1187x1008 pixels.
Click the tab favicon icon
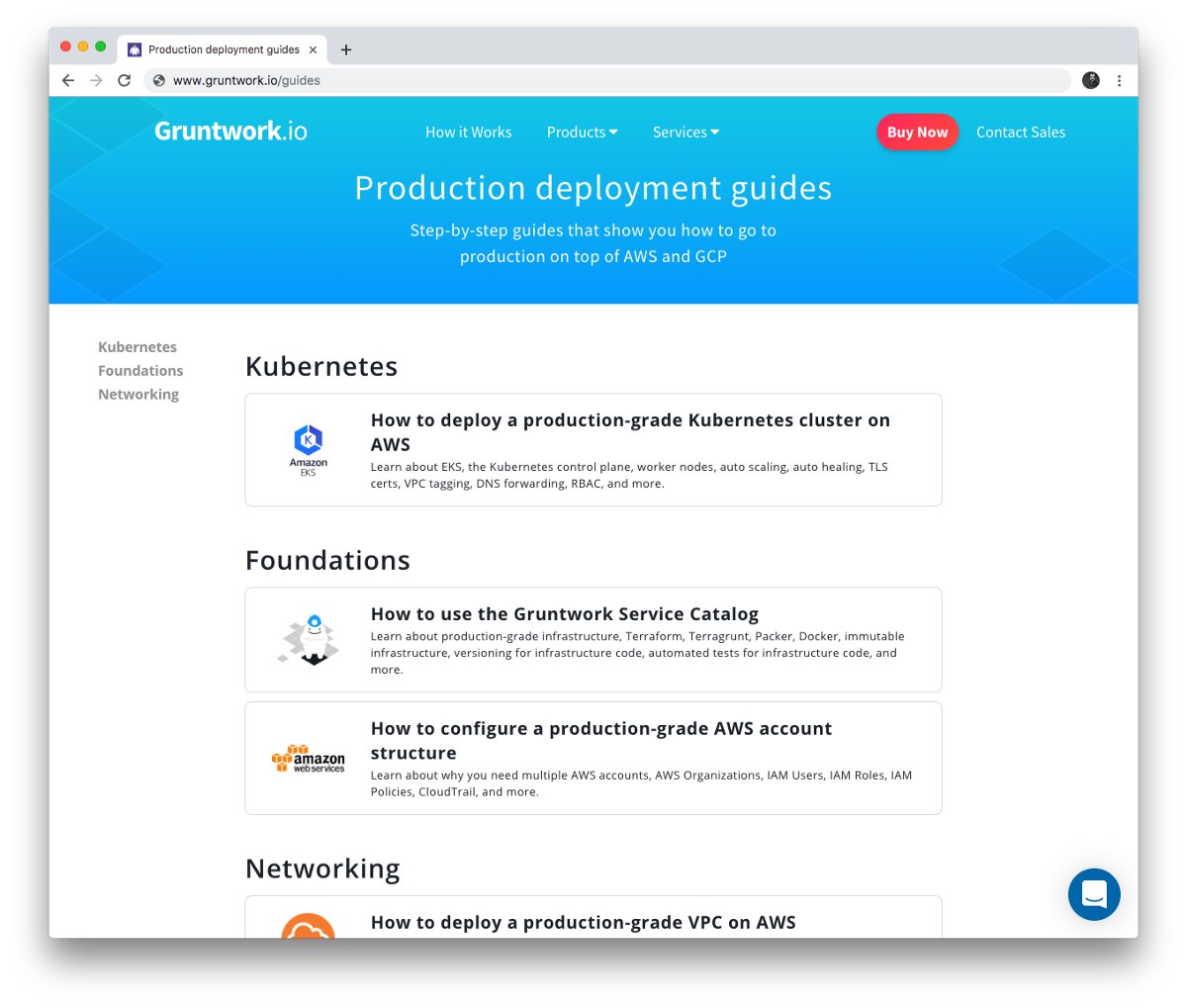pyautogui.click(x=135, y=49)
